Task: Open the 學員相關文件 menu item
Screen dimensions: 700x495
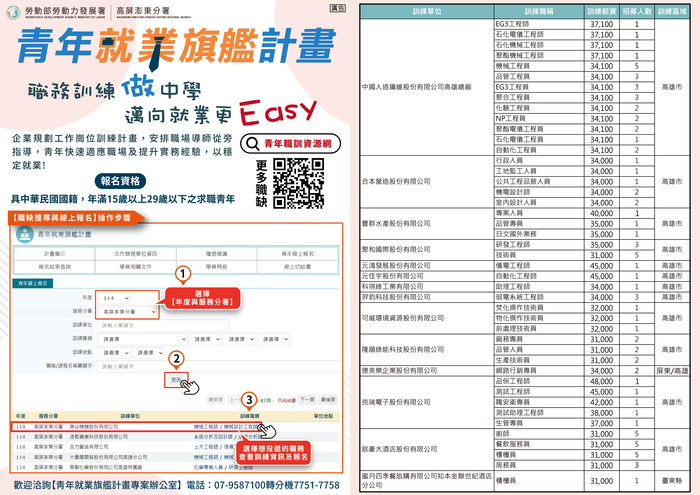Action: click(136, 266)
